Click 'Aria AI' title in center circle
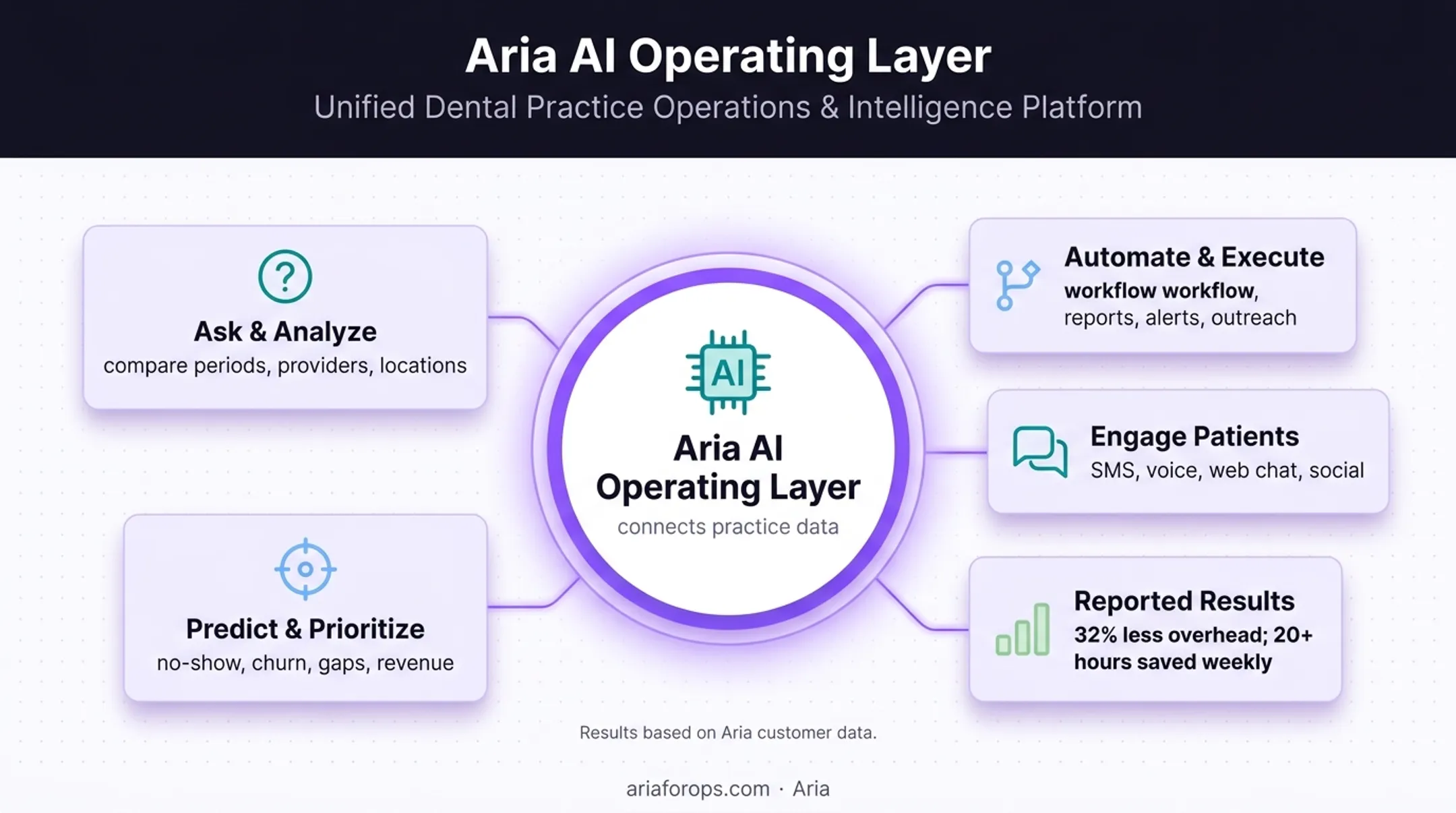This screenshot has height=813, width=1456. [728, 448]
